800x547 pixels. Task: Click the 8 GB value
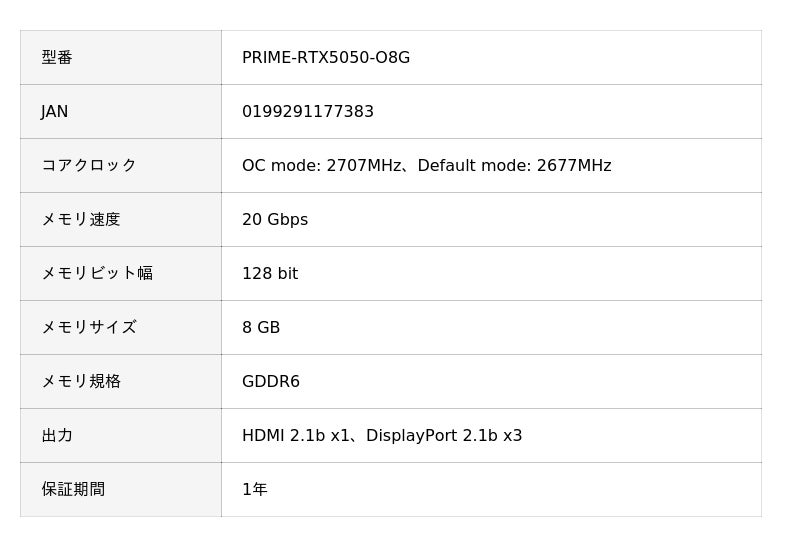click(261, 328)
